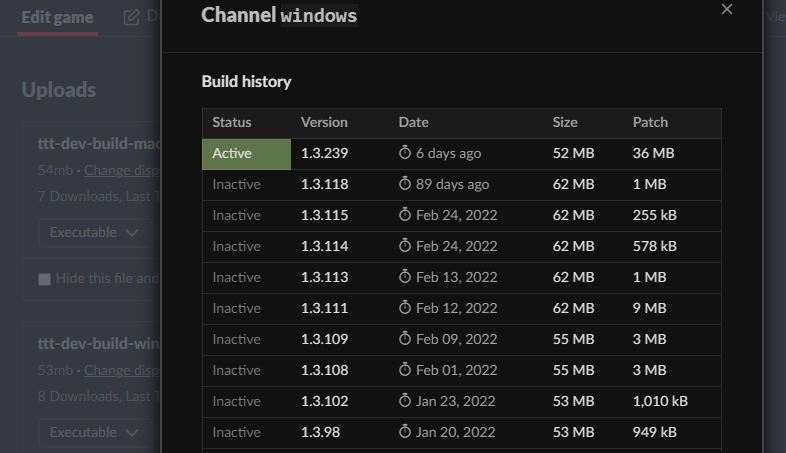Viewport: 786px width, 453px height.
Task: Click clock icon beside 89 days ago
Action: pyautogui.click(x=405, y=184)
